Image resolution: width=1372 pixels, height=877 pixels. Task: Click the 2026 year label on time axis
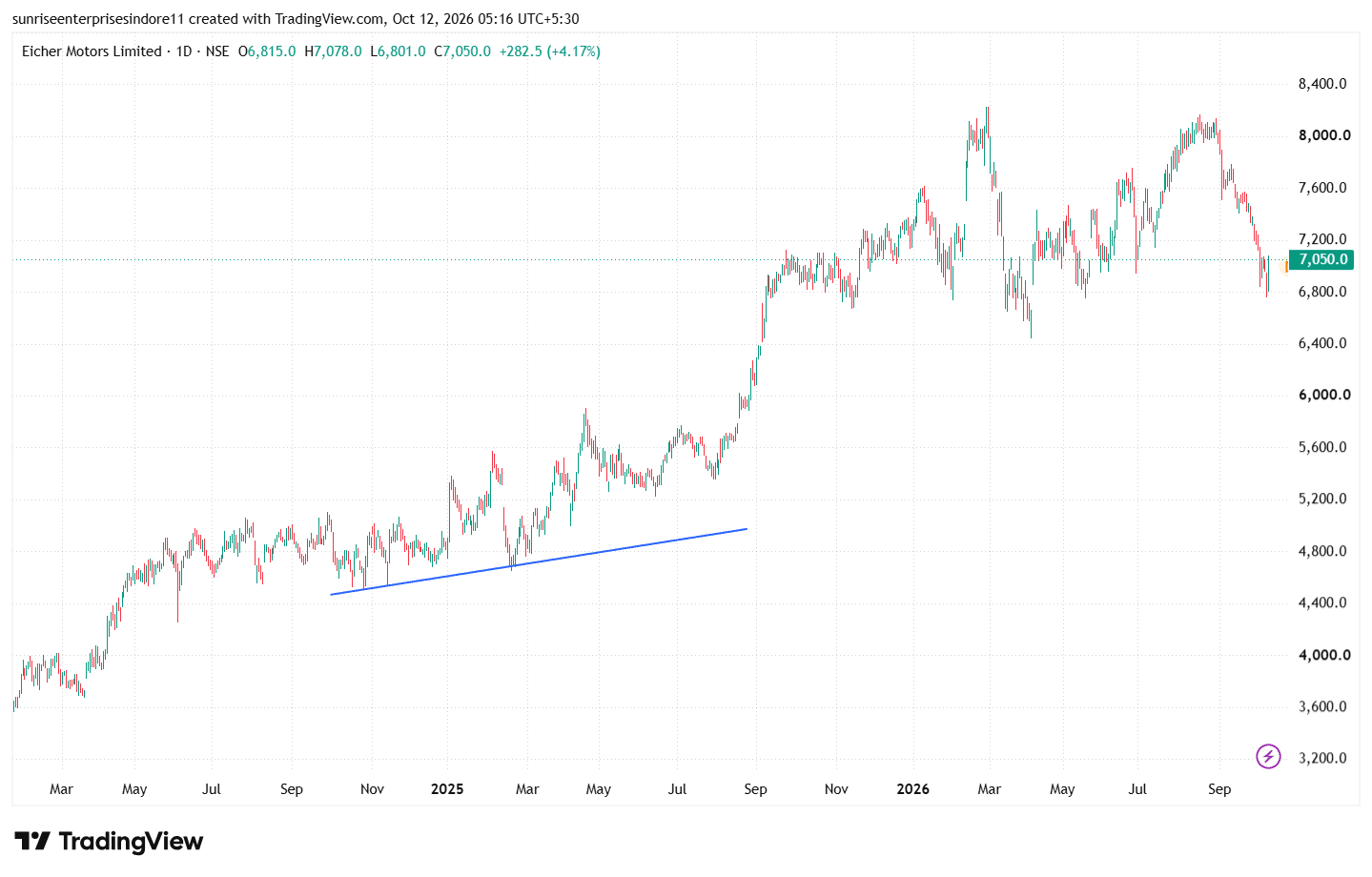[913, 789]
